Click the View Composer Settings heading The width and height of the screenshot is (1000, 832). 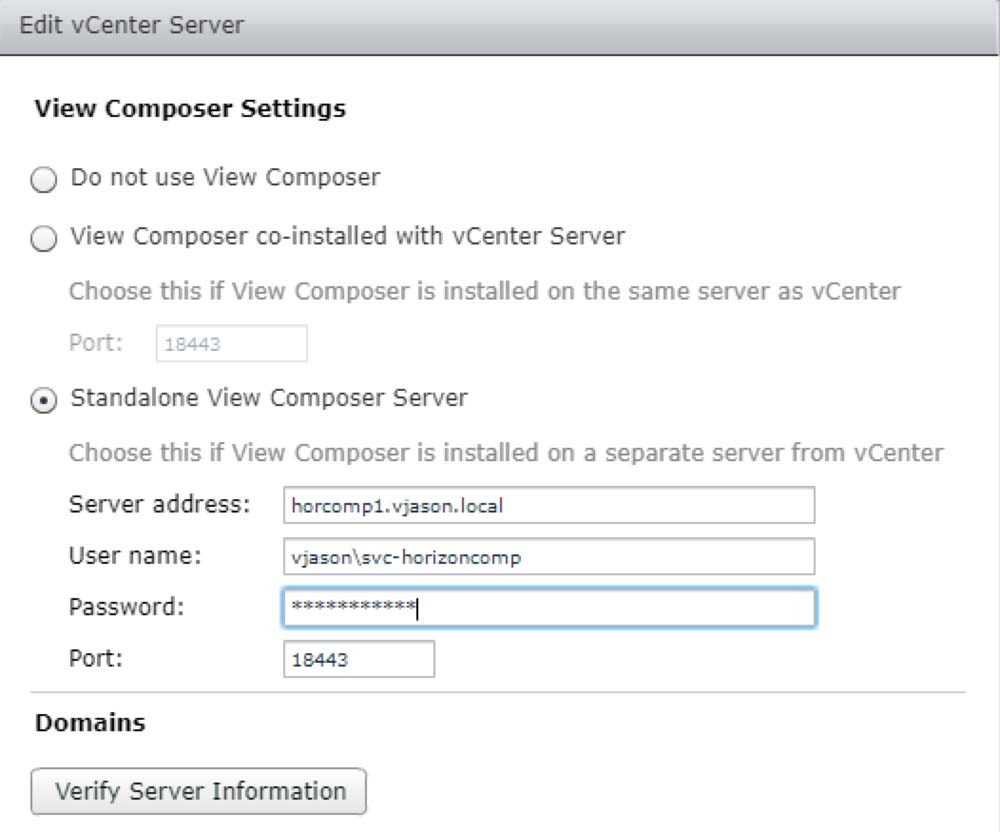click(x=190, y=109)
